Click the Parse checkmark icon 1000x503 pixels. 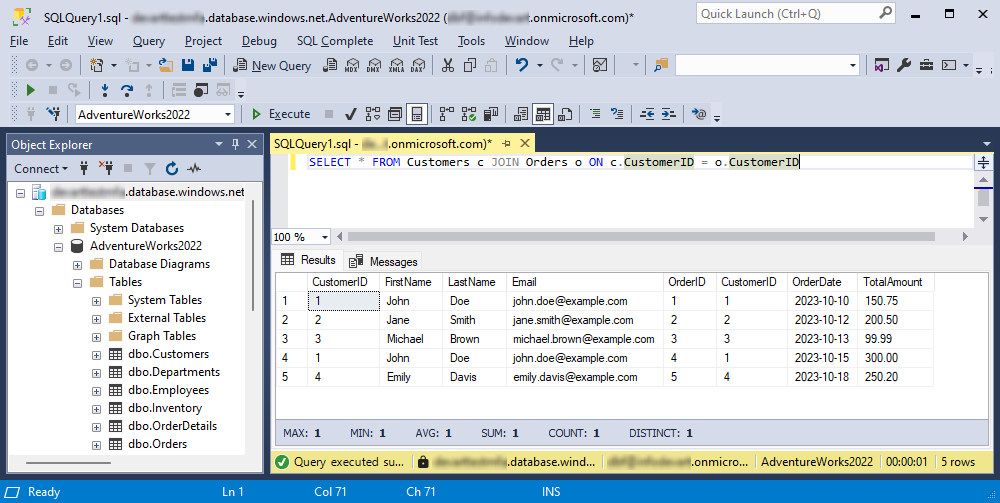(x=350, y=114)
